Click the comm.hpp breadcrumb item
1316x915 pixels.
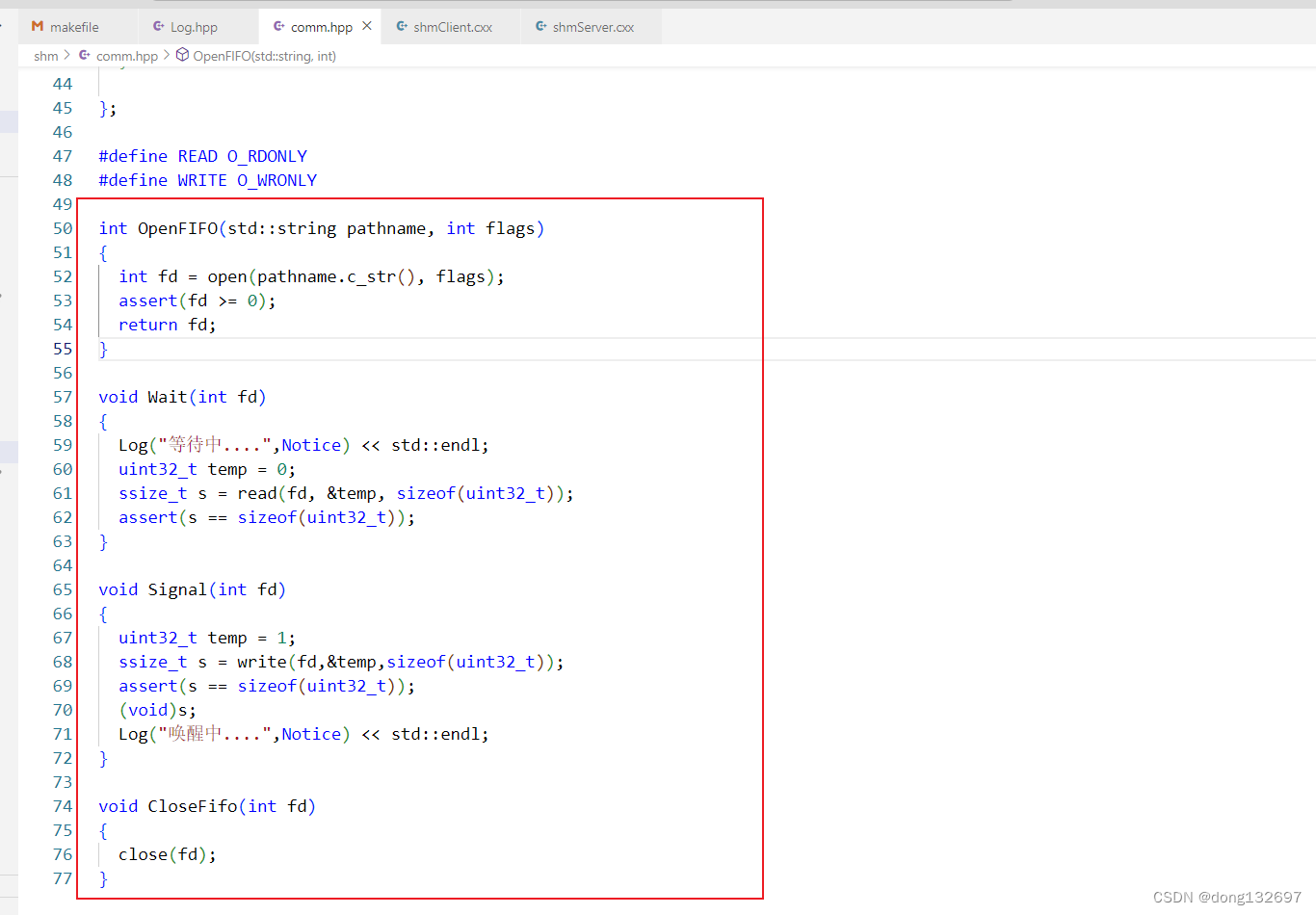127,56
